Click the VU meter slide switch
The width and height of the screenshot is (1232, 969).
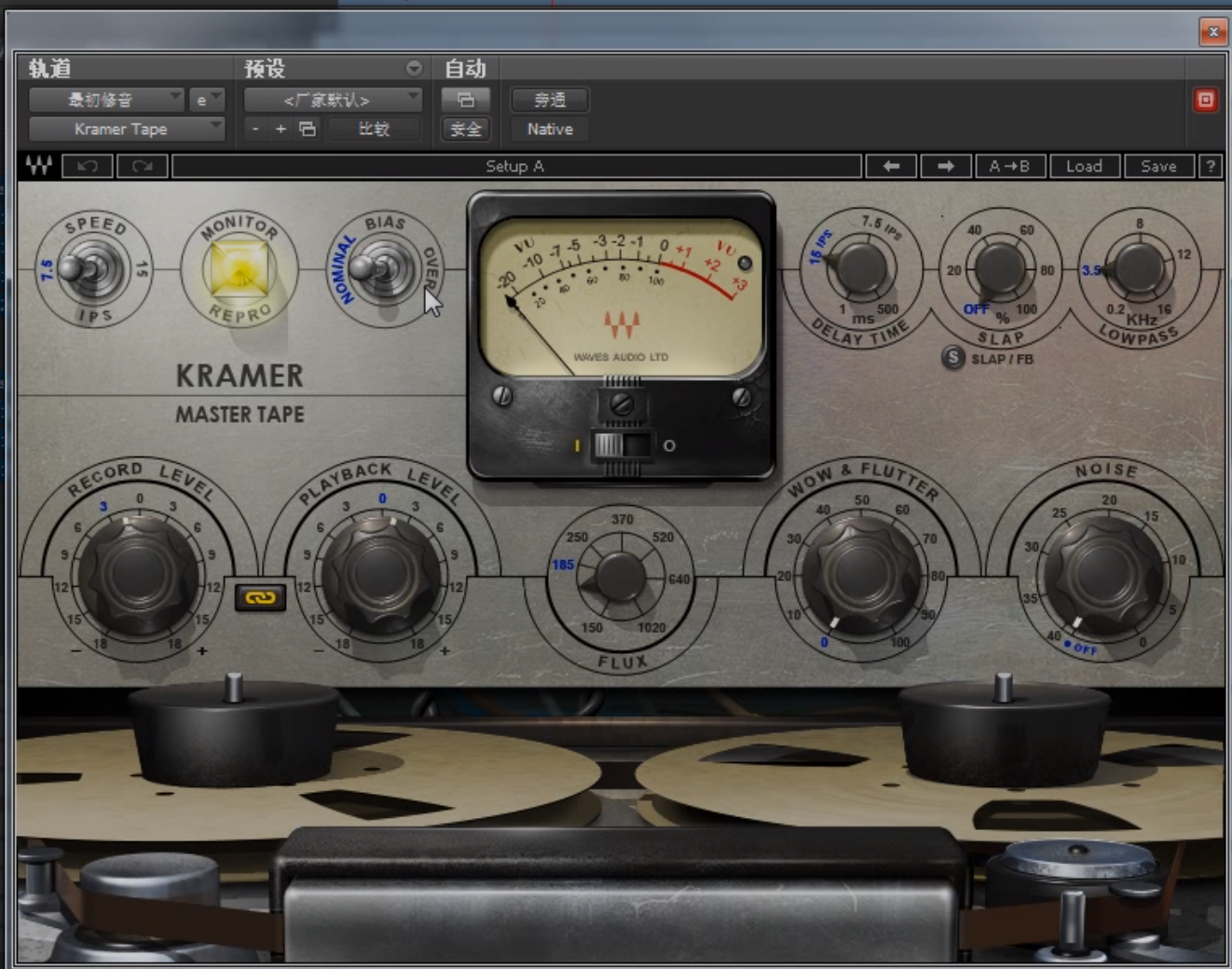pos(622,445)
